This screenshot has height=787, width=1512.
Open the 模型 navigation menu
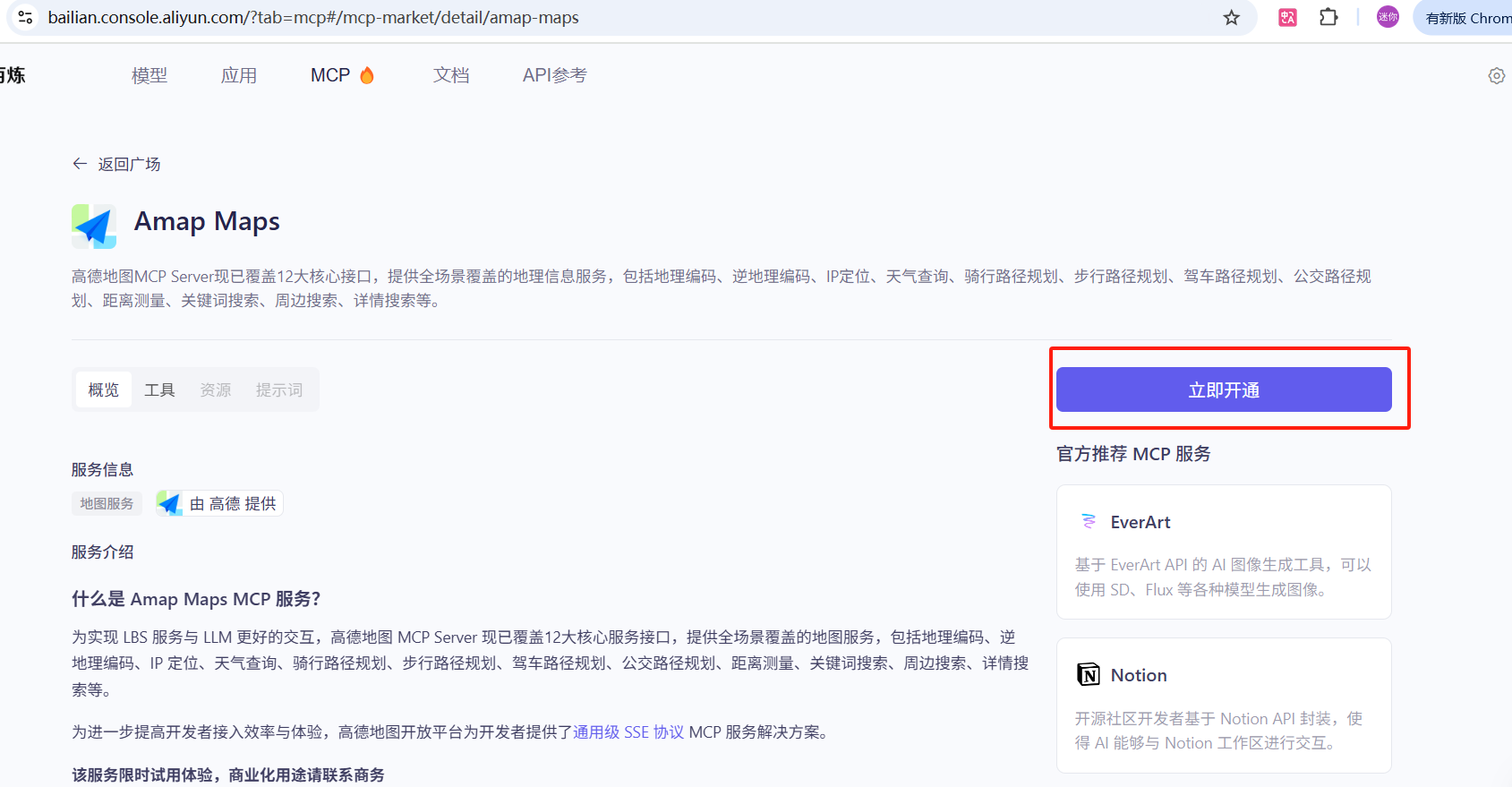(149, 75)
